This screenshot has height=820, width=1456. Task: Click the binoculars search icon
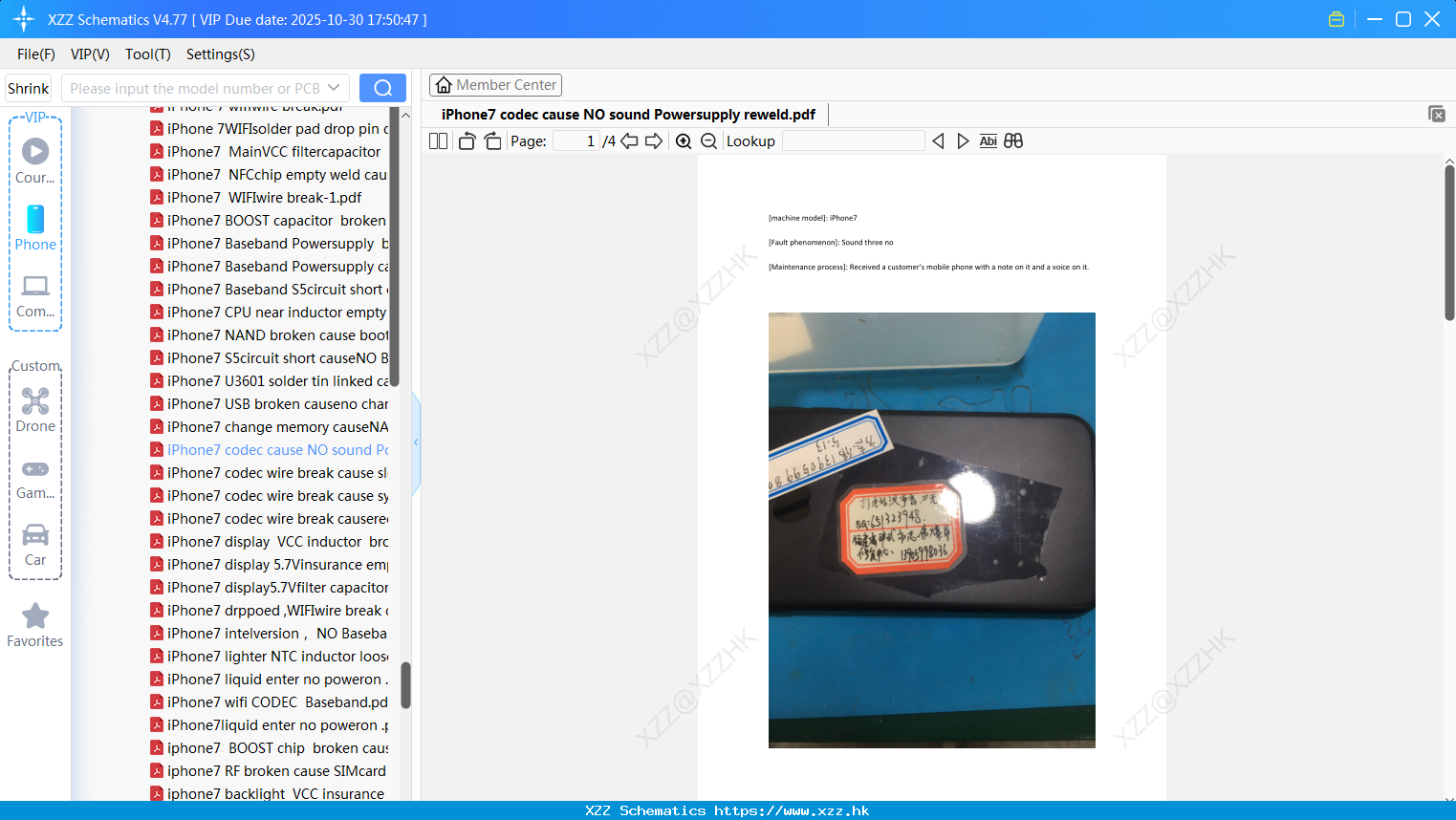click(x=1013, y=141)
